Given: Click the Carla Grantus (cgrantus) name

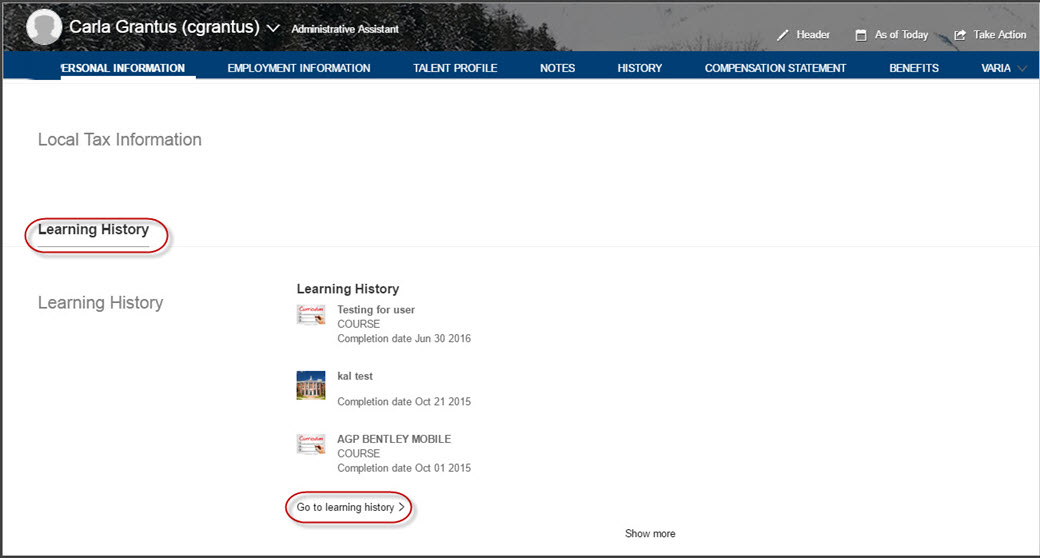Looking at the screenshot, I should pyautogui.click(x=164, y=27).
